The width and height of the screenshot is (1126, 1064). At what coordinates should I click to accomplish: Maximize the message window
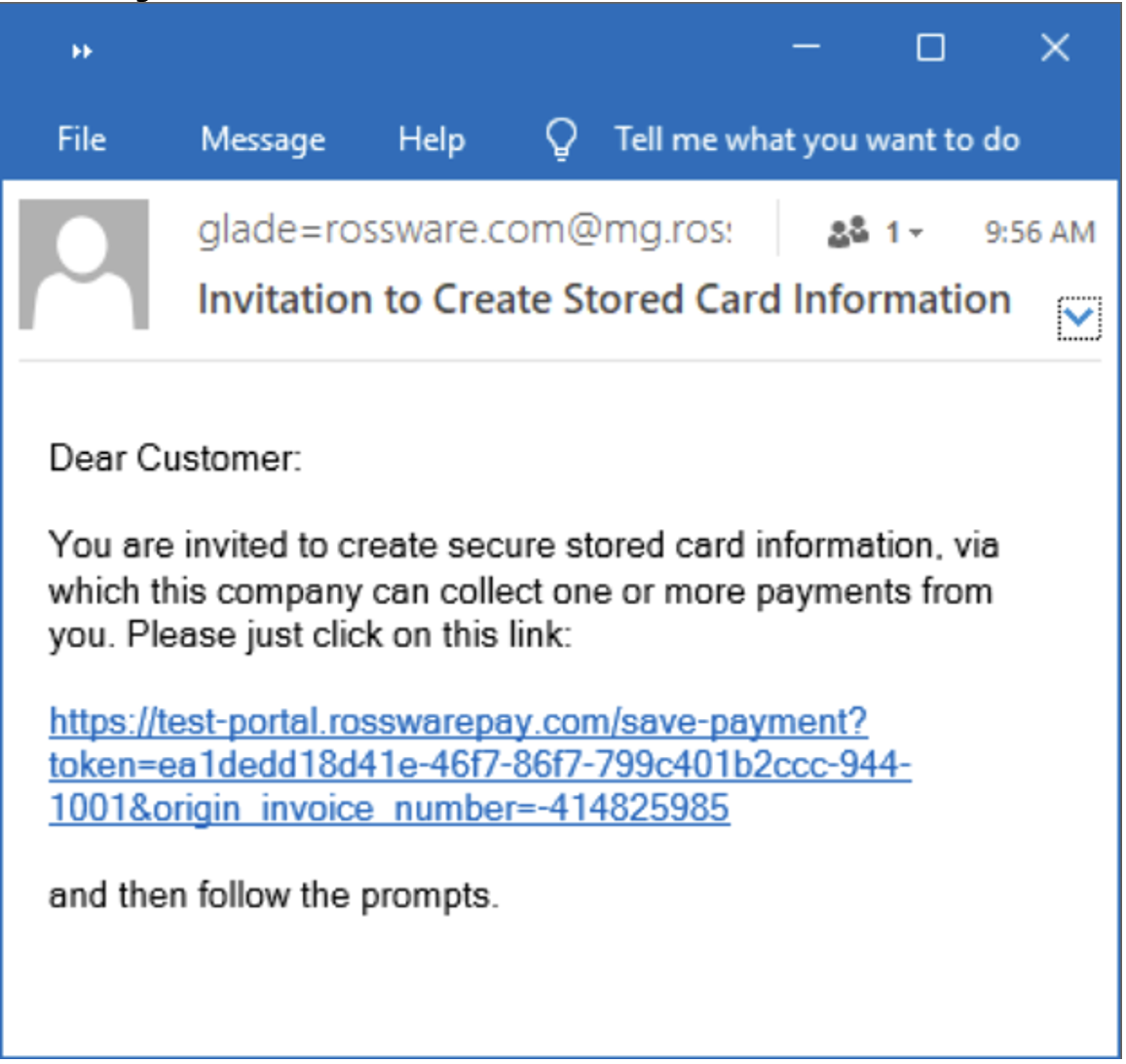tap(930, 47)
